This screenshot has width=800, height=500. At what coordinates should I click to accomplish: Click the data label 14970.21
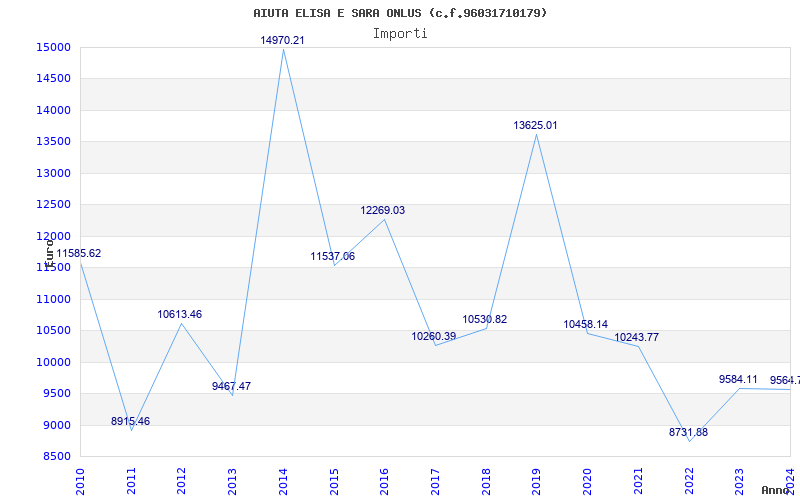[282, 40]
